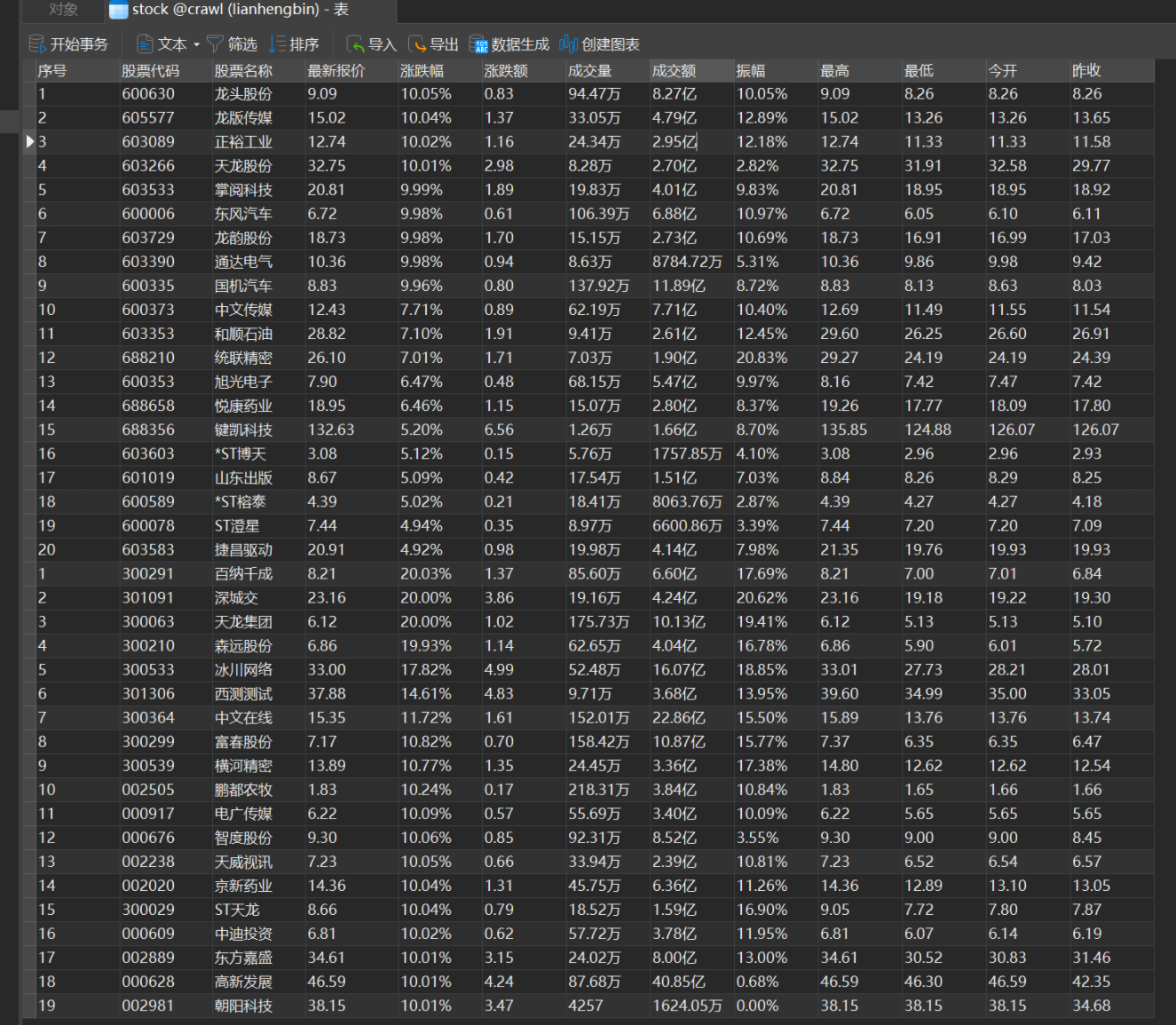The width and height of the screenshot is (1176, 1025).
Task: Click the 筛选 filter funnel icon
Action: tap(215, 43)
